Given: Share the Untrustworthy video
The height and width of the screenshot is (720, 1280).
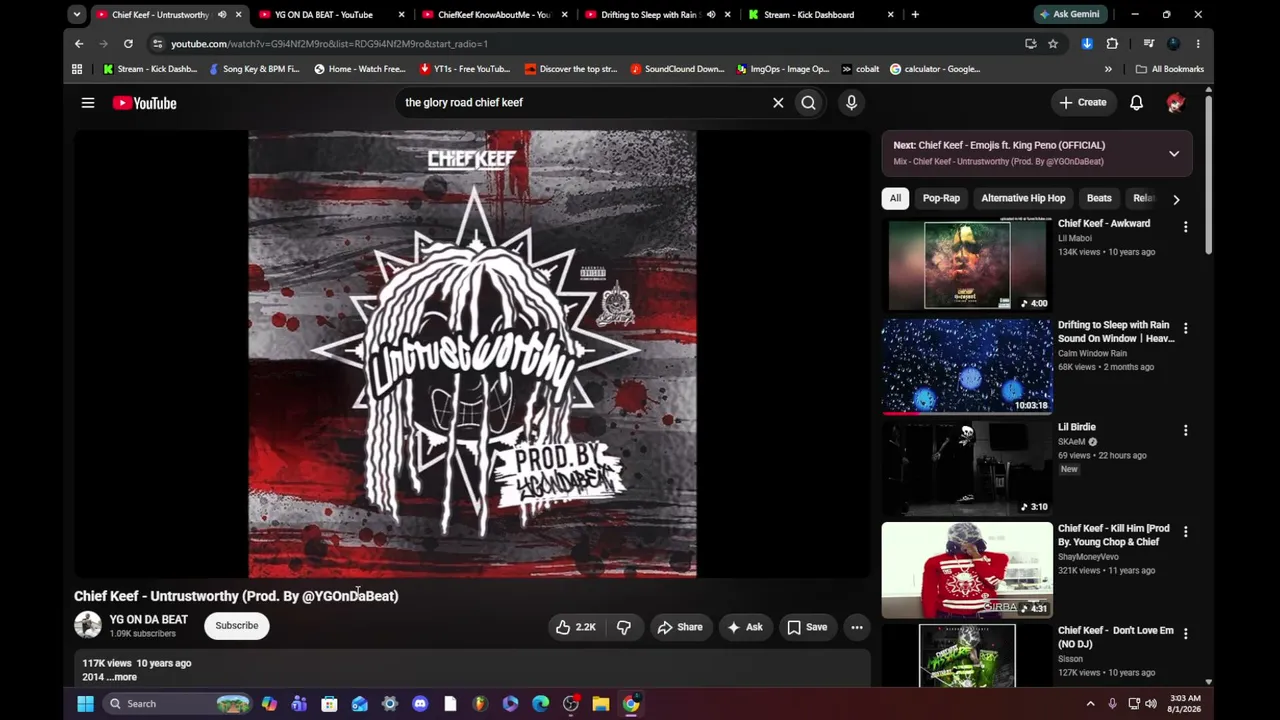Looking at the screenshot, I should click(680, 627).
